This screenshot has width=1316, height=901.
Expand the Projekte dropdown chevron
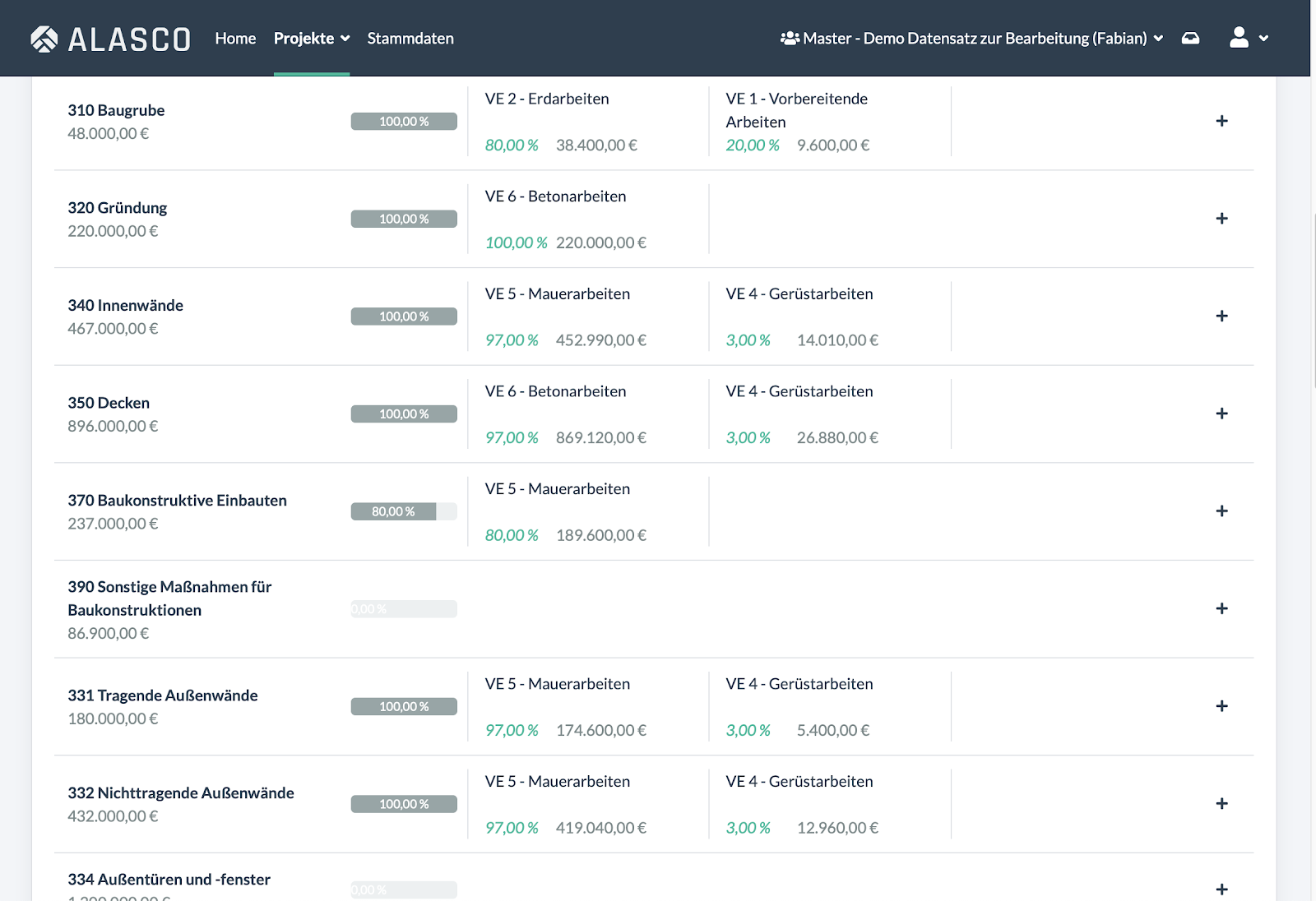(345, 39)
